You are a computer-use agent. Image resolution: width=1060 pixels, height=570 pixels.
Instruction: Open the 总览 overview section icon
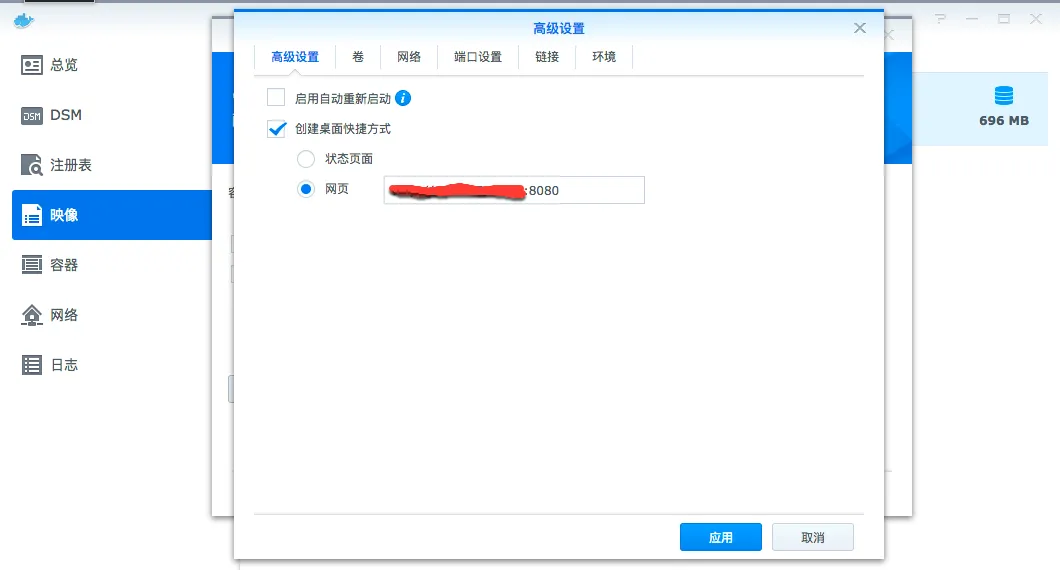32,65
